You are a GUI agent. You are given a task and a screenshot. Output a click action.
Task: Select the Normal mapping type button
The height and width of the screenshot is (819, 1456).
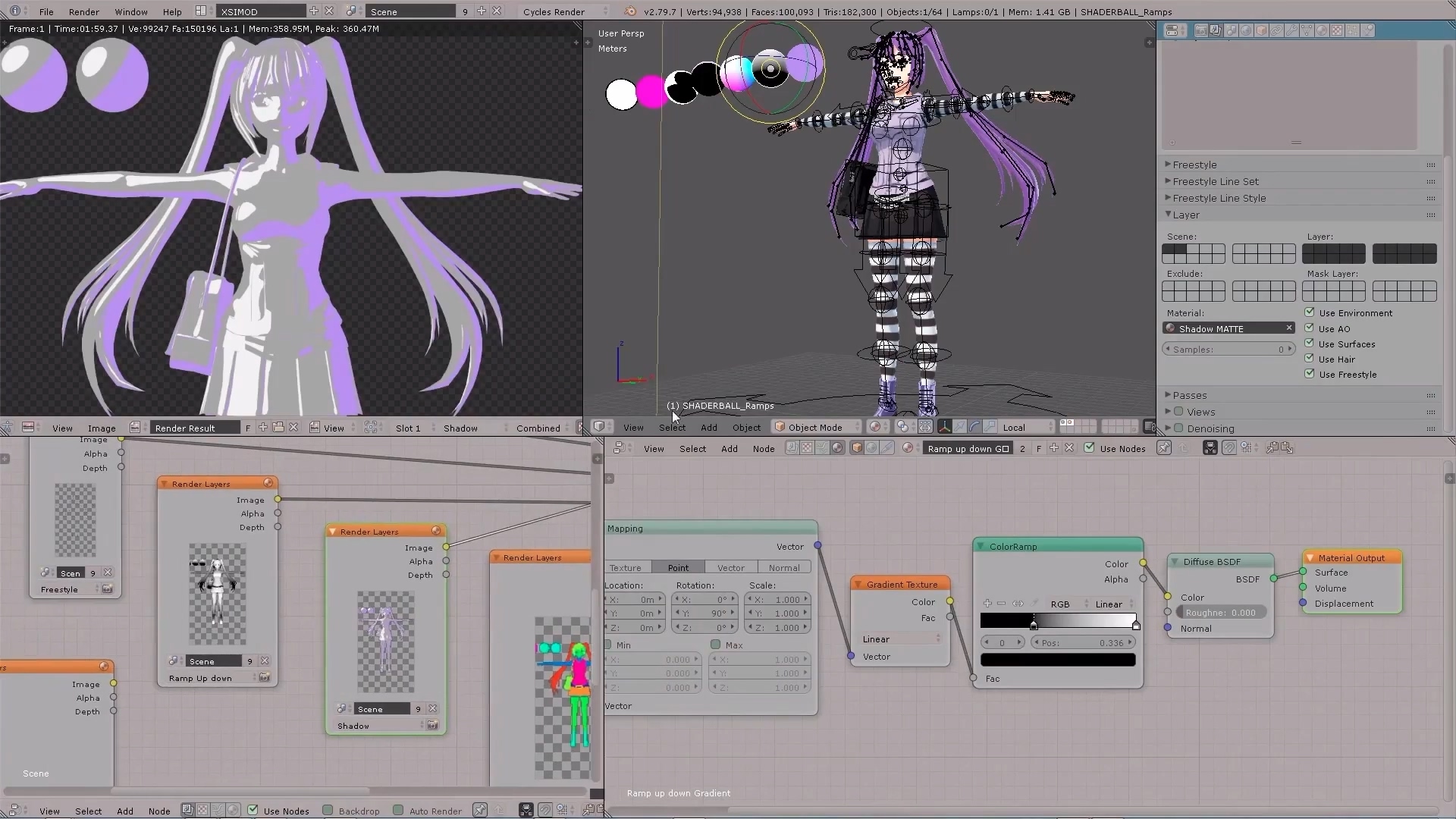click(x=784, y=567)
